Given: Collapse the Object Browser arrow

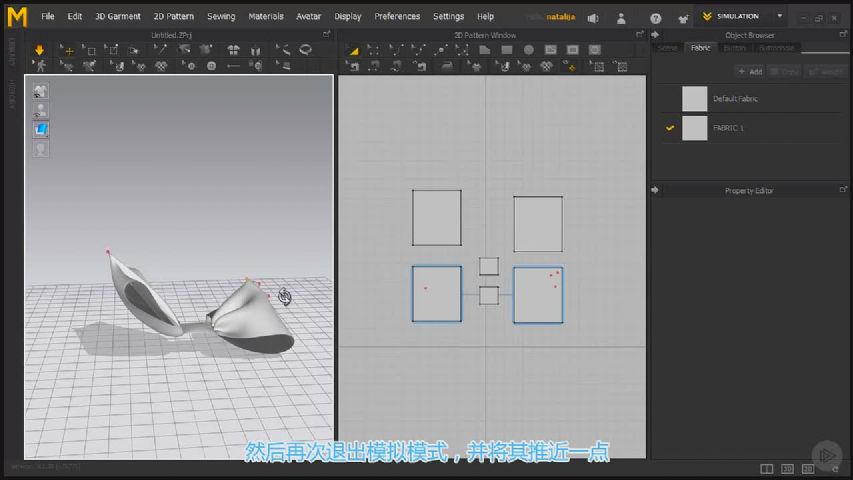Looking at the screenshot, I should tap(655, 35).
